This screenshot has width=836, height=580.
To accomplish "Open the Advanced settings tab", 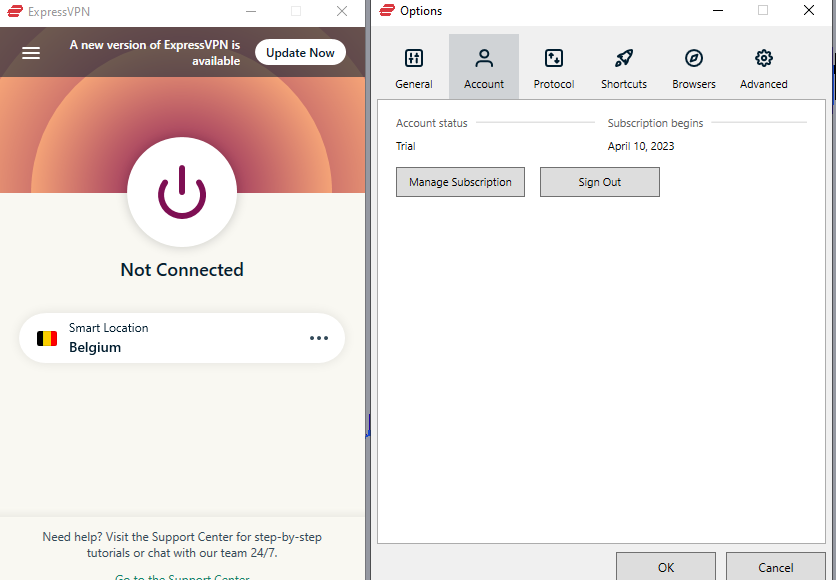I will (x=763, y=67).
